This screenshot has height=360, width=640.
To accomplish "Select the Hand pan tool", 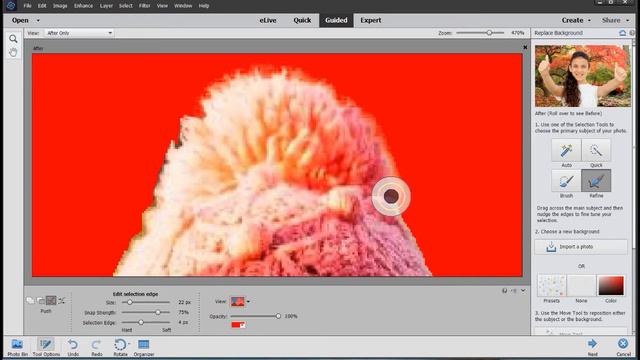I will [x=13, y=52].
